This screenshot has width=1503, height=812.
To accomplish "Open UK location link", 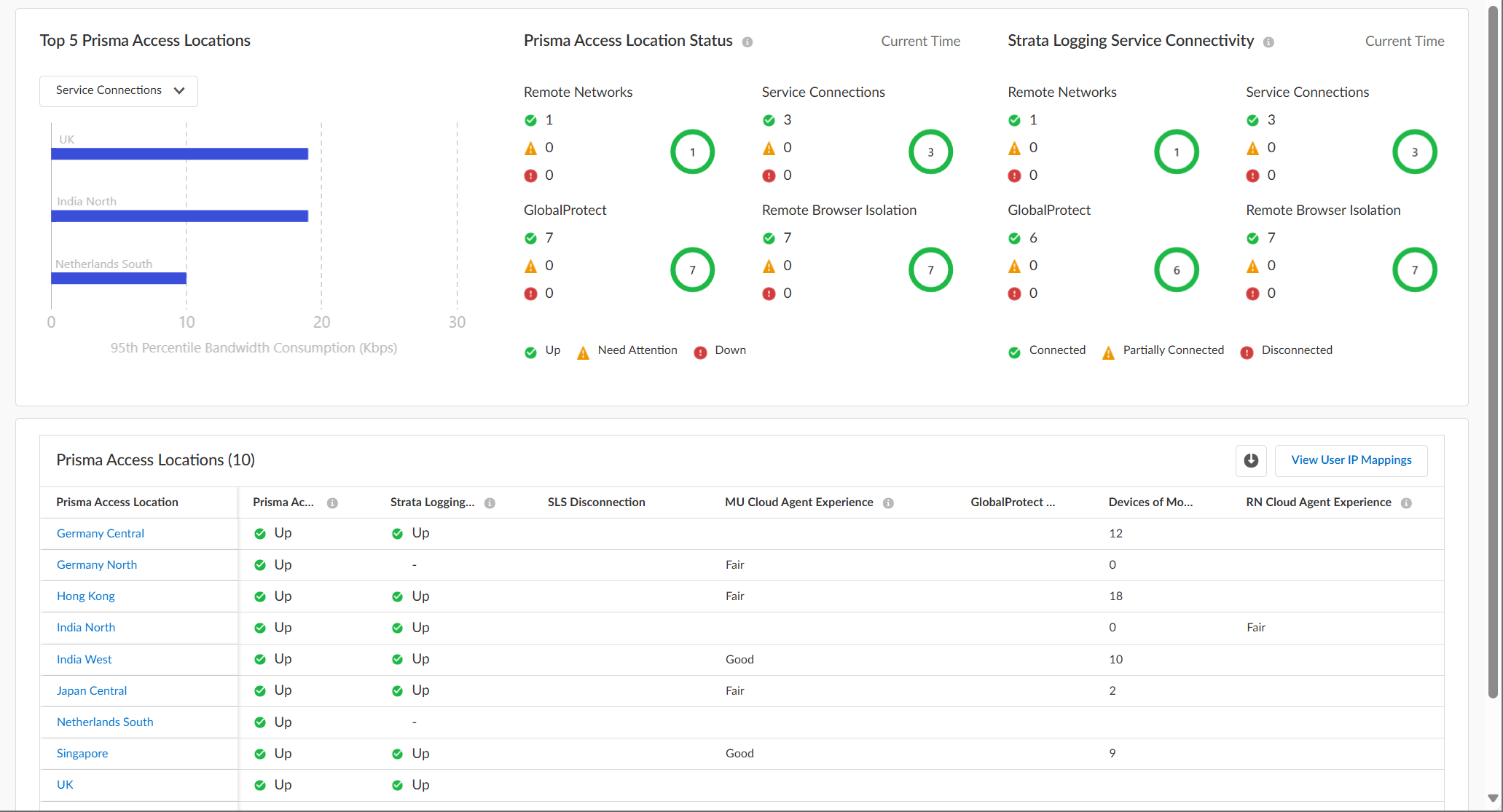I will click(x=65, y=784).
